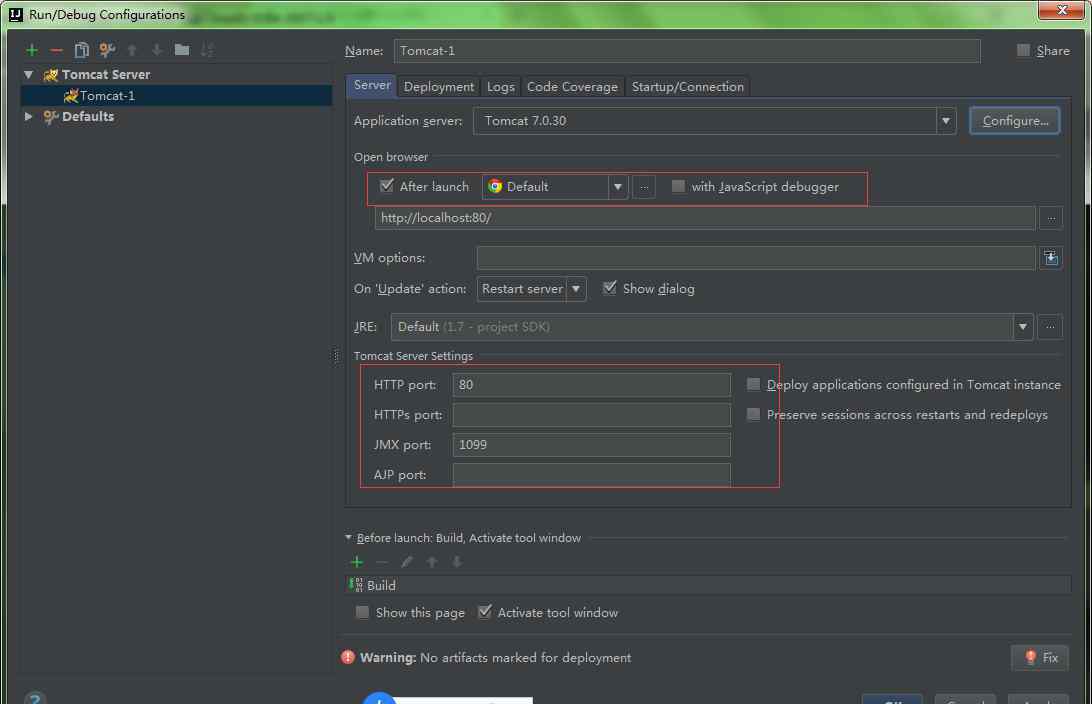The width and height of the screenshot is (1092, 704).
Task: Click the Chrome icon in the browser selector
Action: coord(495,186)
